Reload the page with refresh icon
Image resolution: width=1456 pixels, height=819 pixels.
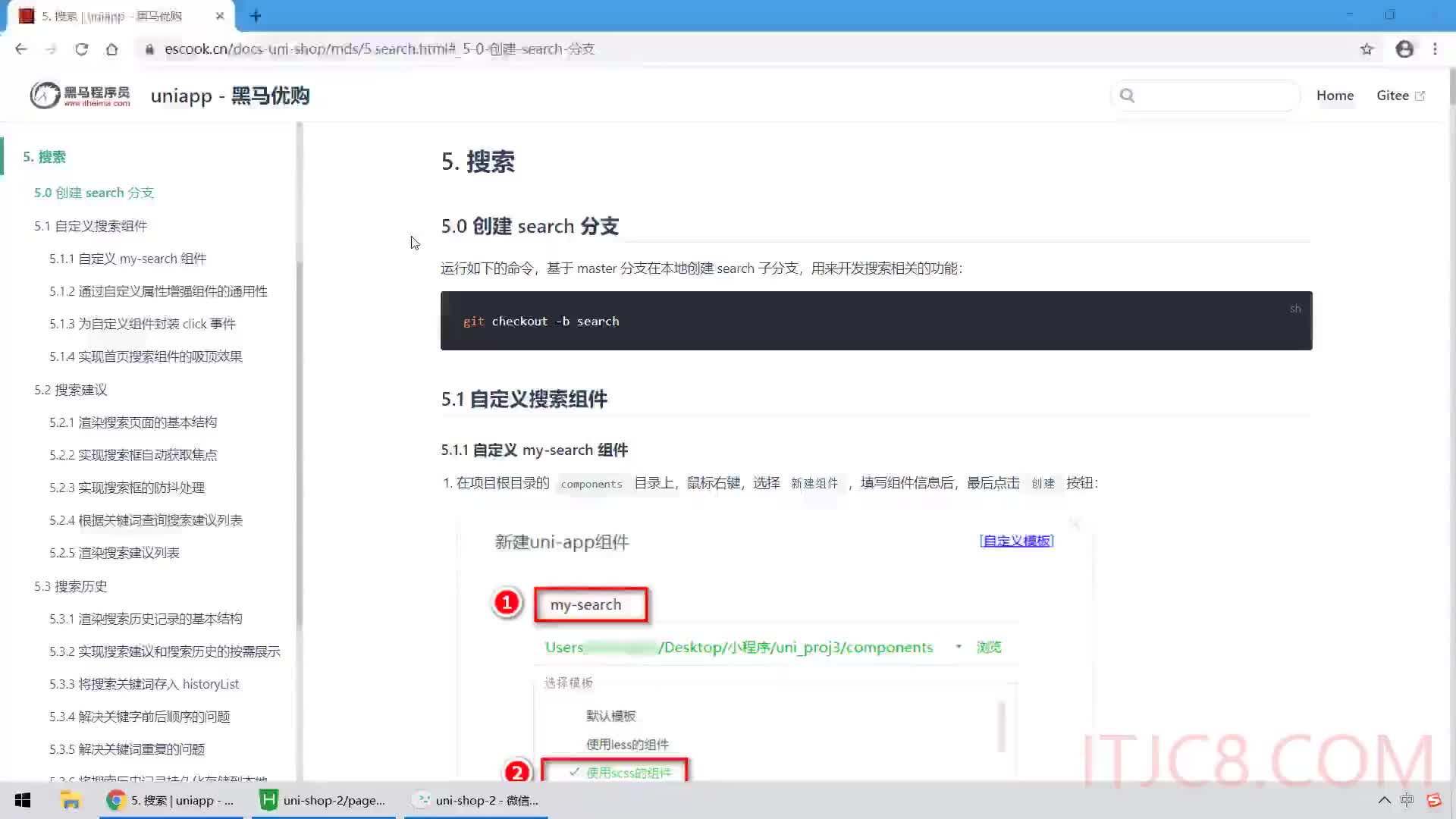click(x=81, y=49)
